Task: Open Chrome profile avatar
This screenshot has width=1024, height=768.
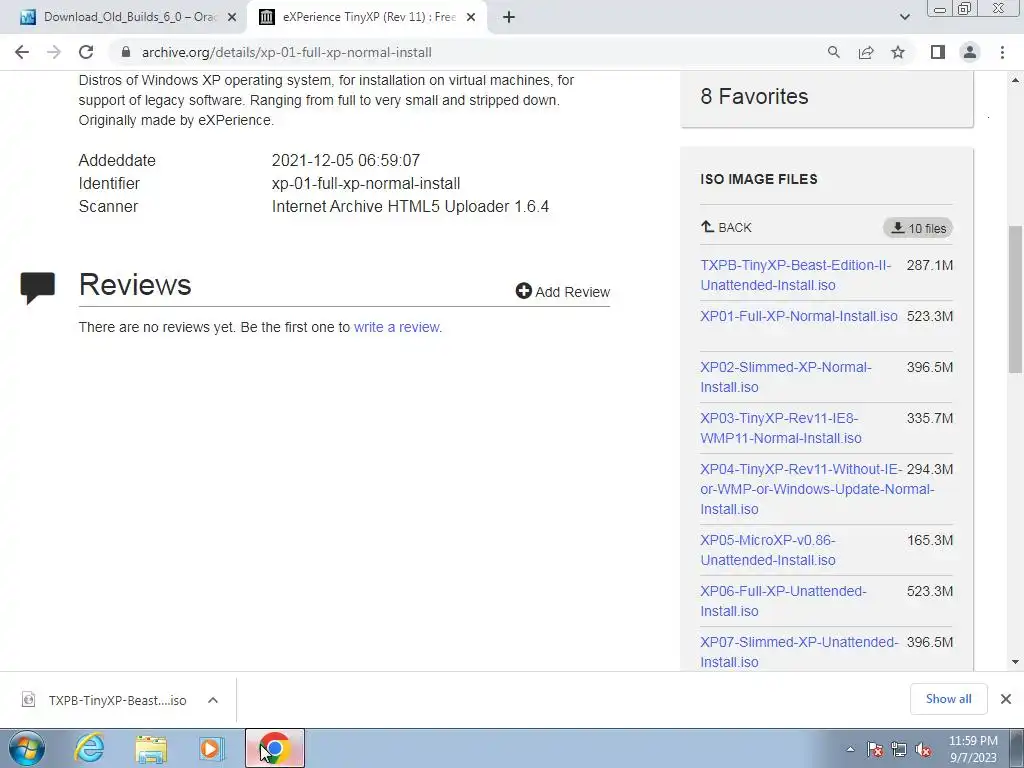Action: pos(970,52)
